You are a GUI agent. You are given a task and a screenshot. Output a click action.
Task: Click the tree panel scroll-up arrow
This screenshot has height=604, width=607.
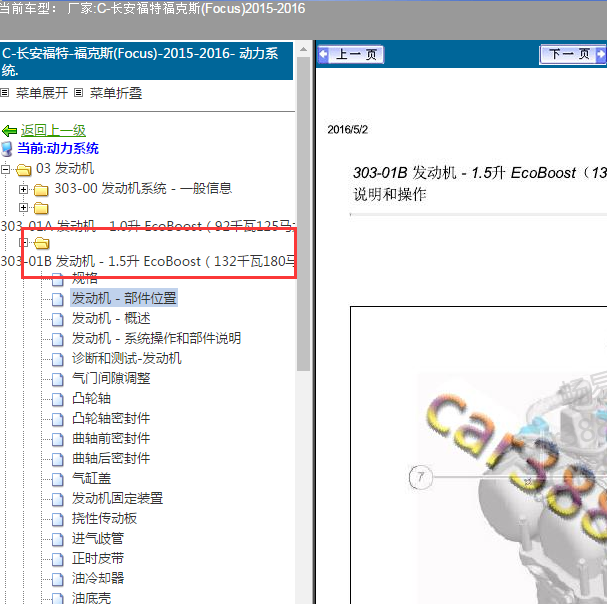pyautogui.click(x=304, y=49)
